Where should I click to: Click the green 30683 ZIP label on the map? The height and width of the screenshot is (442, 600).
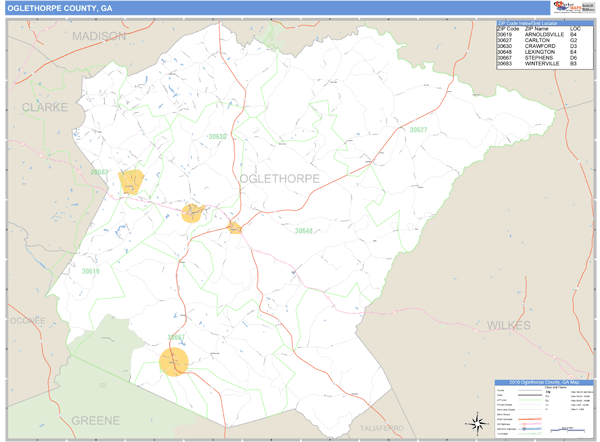[99, 172]
